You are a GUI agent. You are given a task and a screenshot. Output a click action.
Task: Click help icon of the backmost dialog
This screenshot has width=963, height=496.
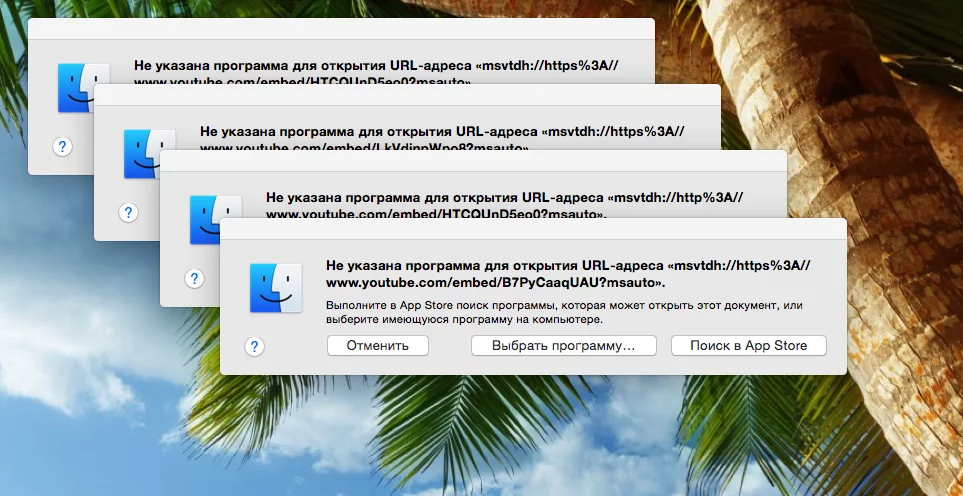coord(62,147)
